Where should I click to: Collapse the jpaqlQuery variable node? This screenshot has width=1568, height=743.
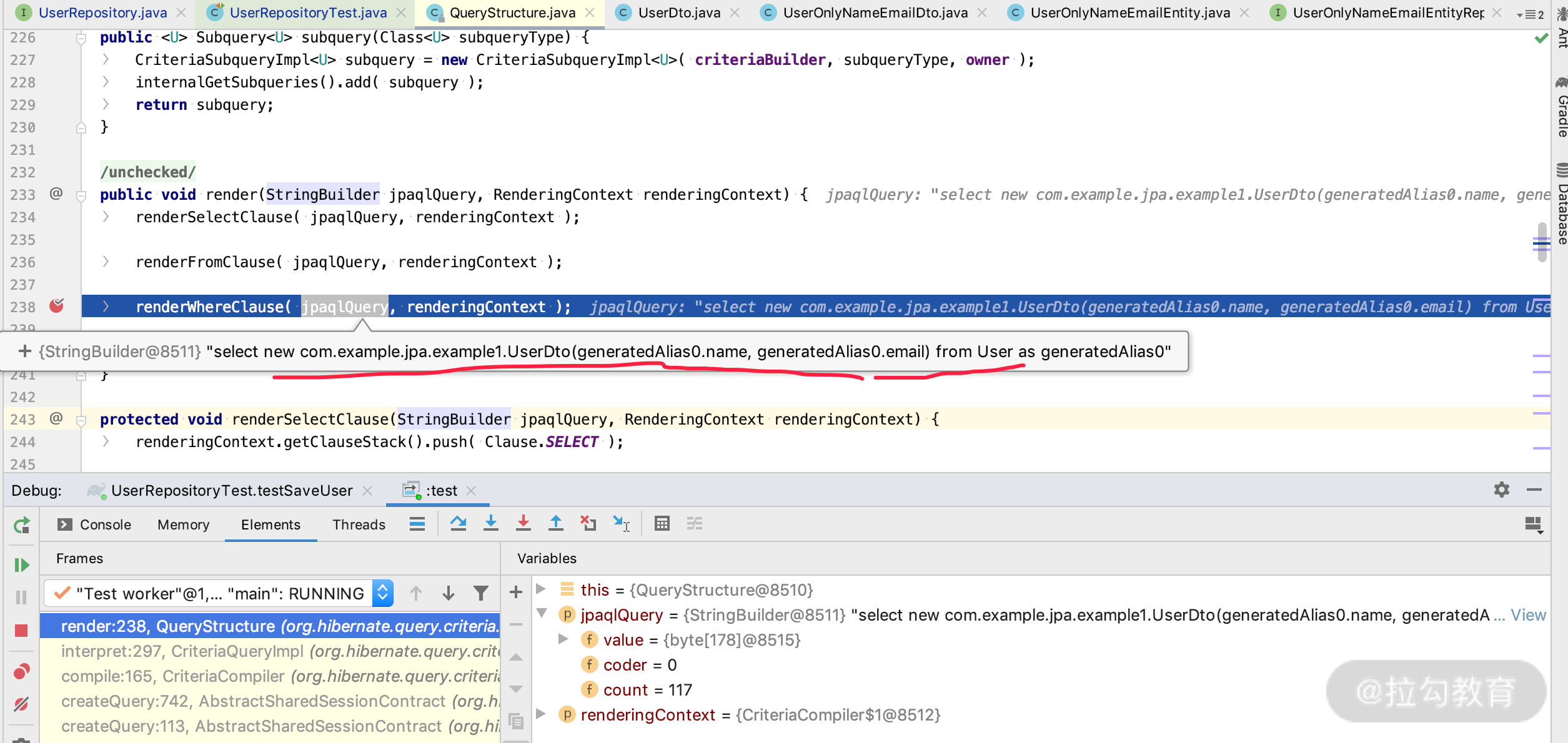(542, 614)
